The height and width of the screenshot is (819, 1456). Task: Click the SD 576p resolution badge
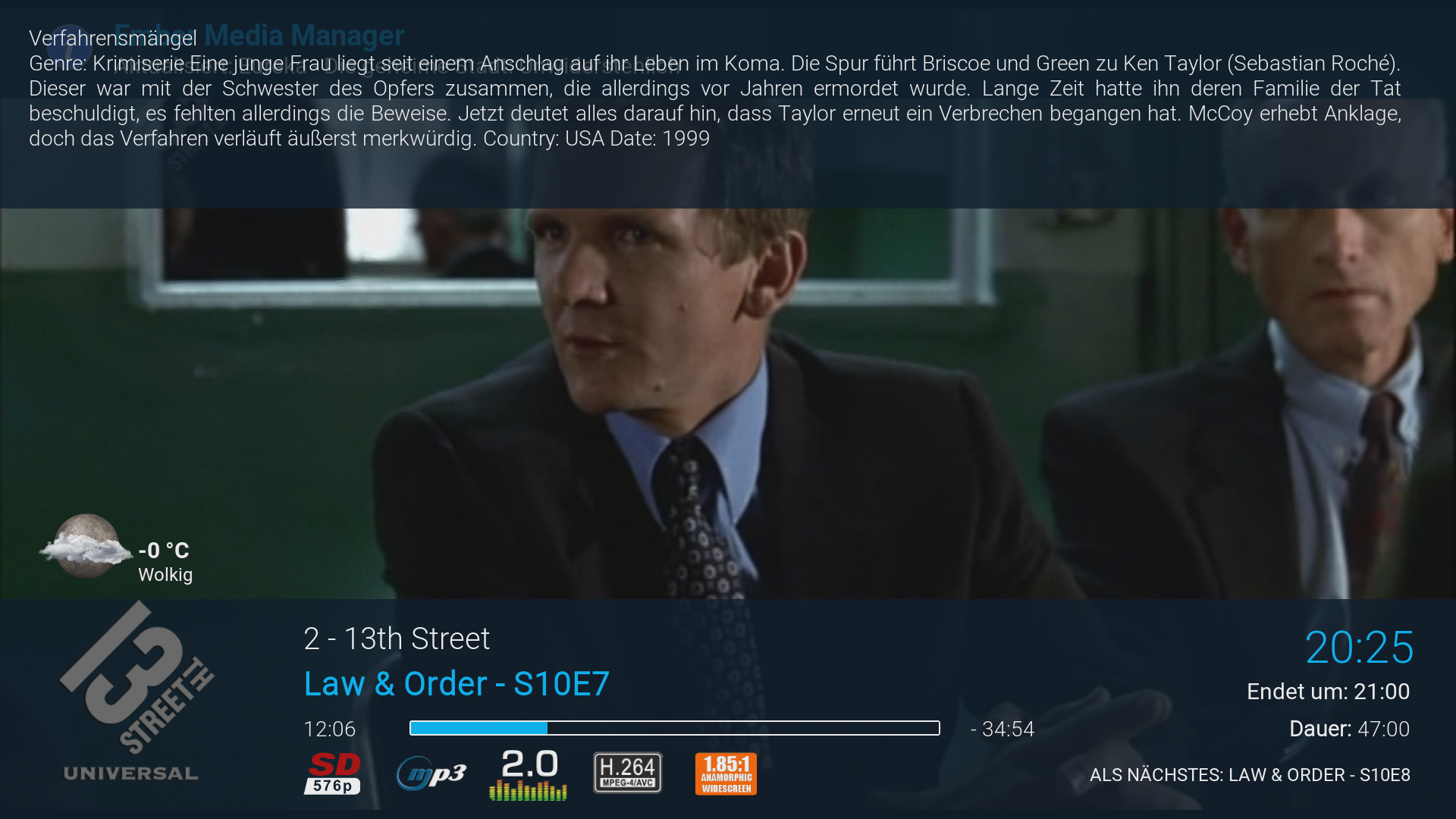pyautogui.click(x=332, y=773)
